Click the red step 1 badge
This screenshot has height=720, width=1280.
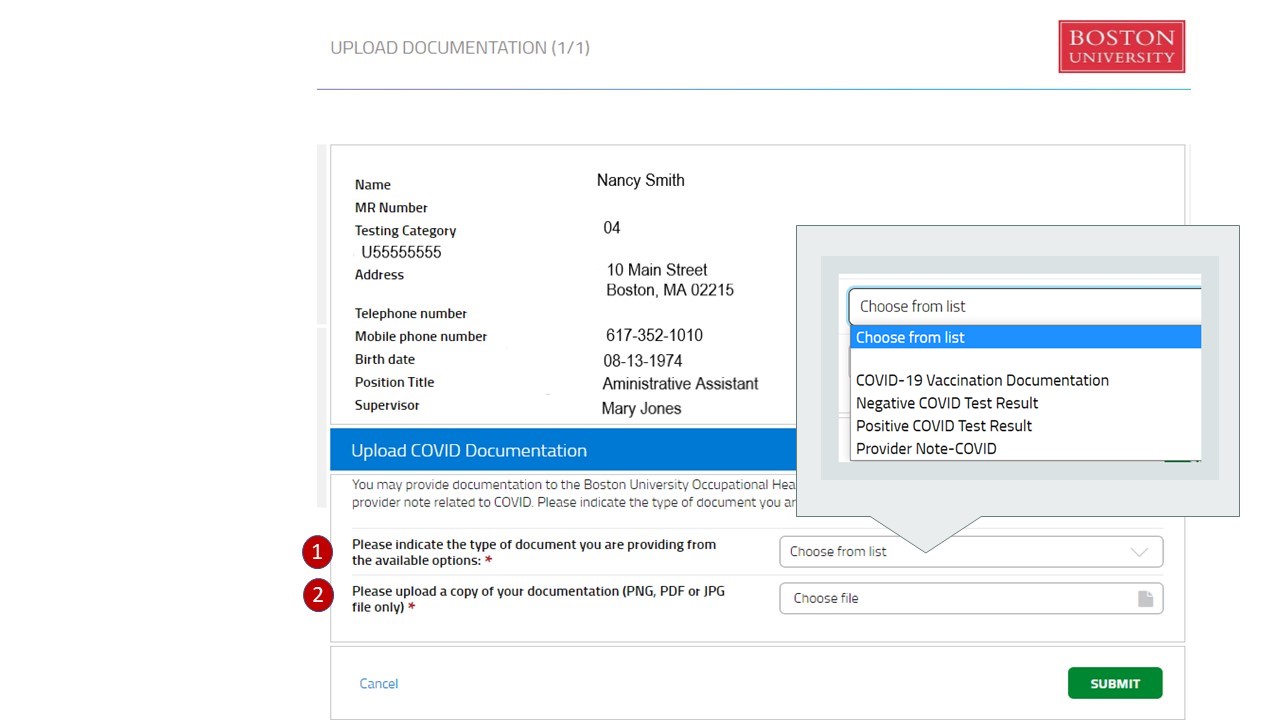[318, 552]
